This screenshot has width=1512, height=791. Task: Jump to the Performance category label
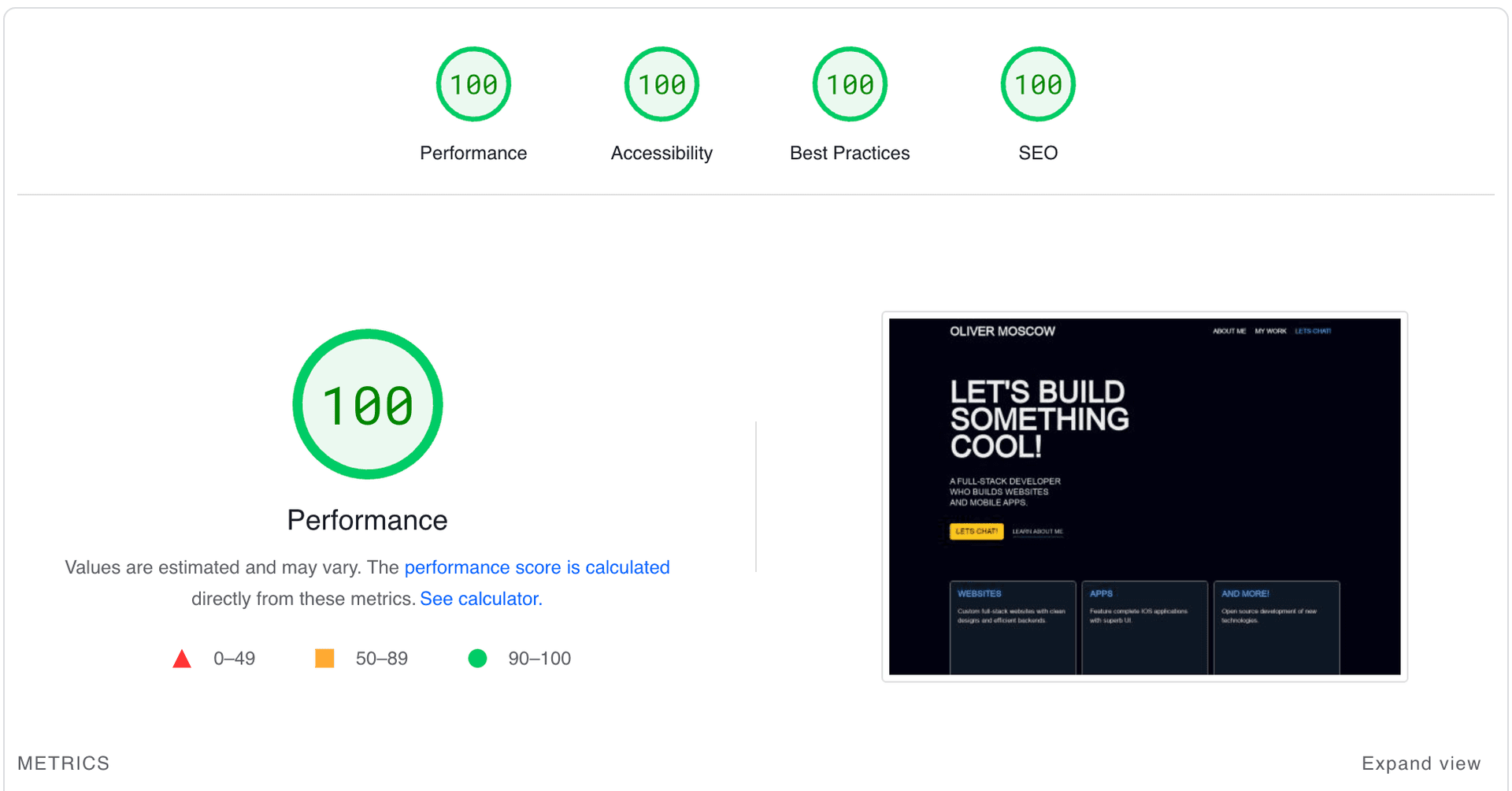coord(473,153)
